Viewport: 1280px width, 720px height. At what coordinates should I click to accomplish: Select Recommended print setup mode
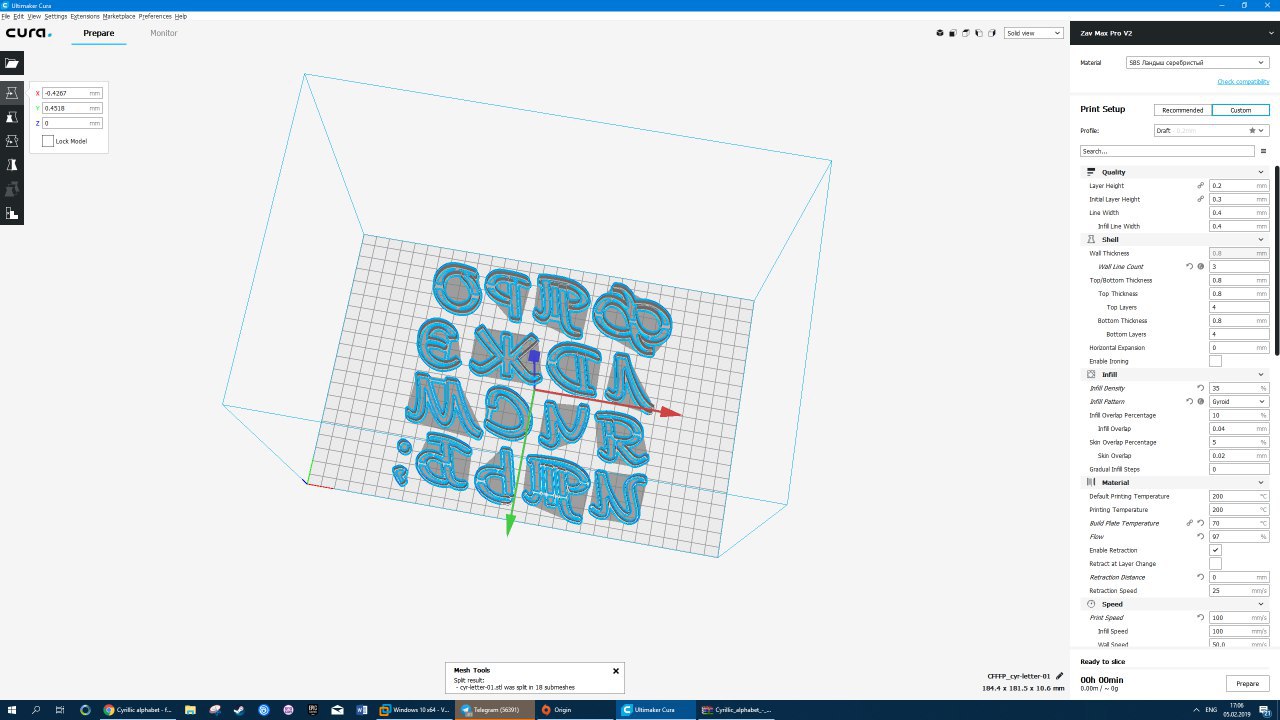pos(1182,110)
